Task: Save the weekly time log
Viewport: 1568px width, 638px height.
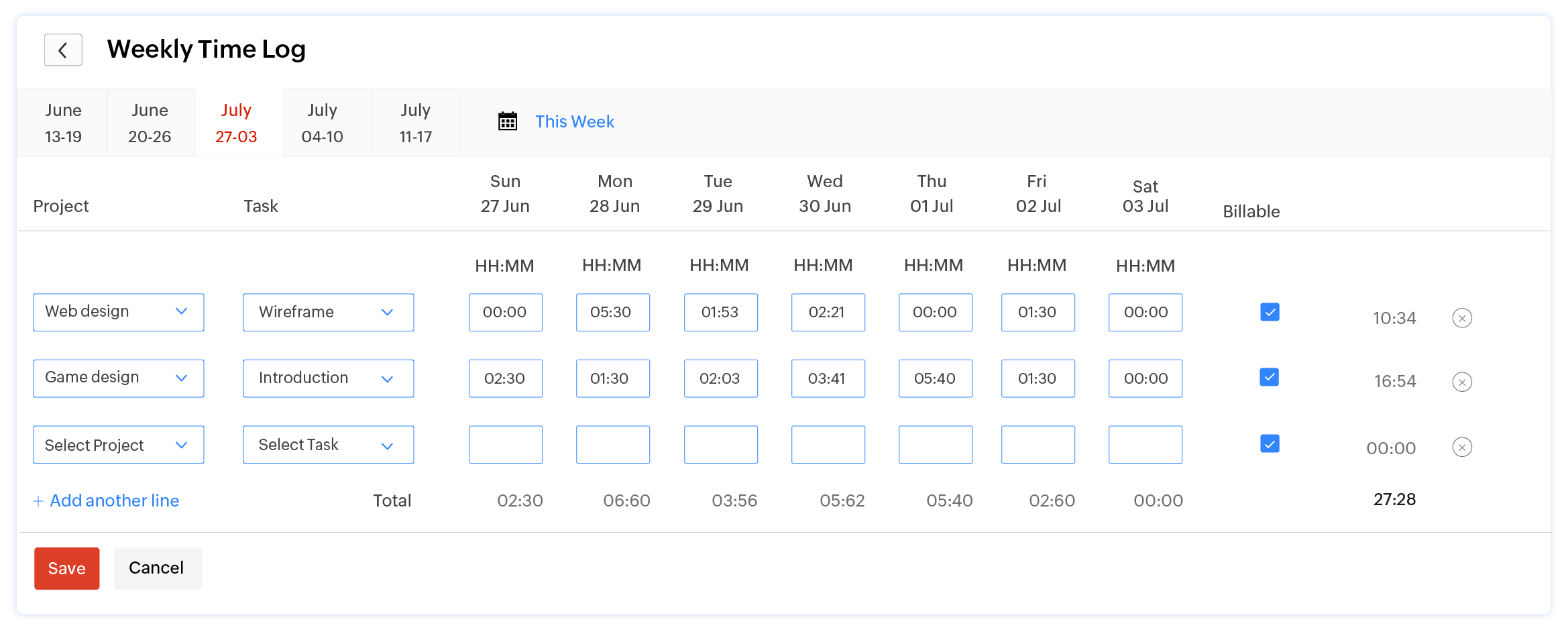Action: coord(67,568)
